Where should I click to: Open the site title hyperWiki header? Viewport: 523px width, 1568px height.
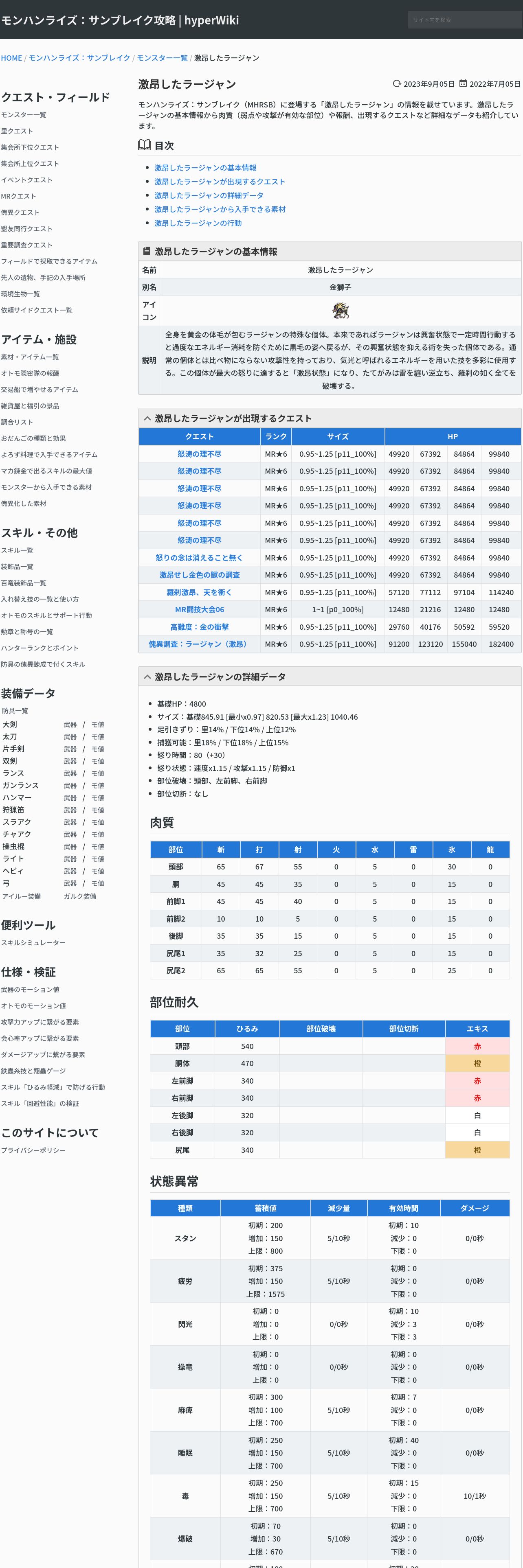pyautogui.click(x=120, y=20)
